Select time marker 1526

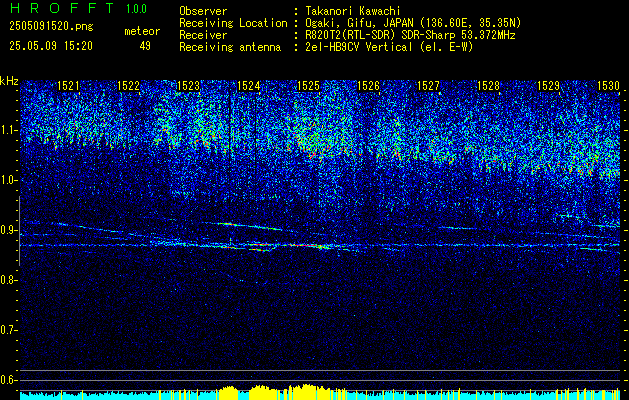point(369,85)
